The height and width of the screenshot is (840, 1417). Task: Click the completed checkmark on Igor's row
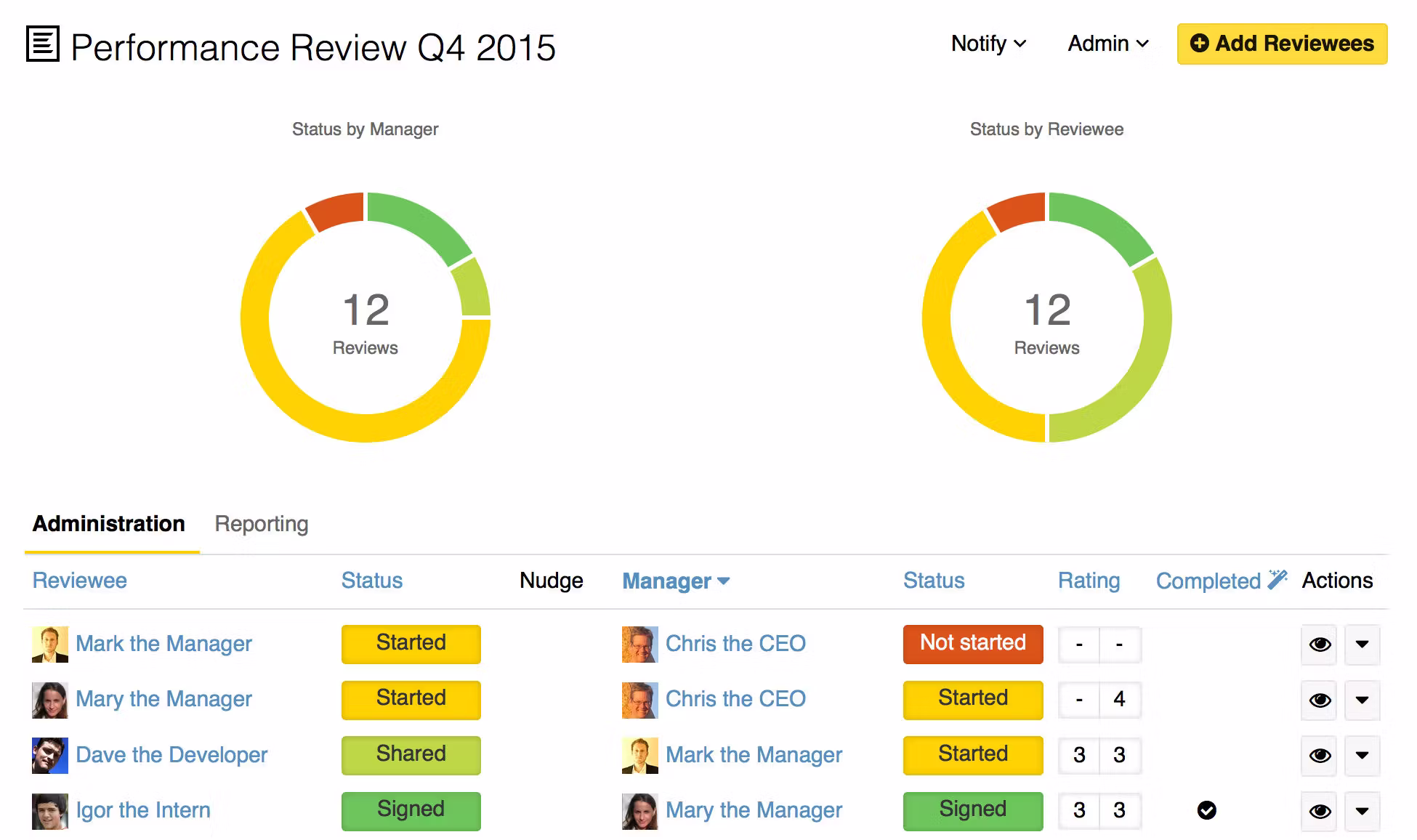coord(1207,811)
